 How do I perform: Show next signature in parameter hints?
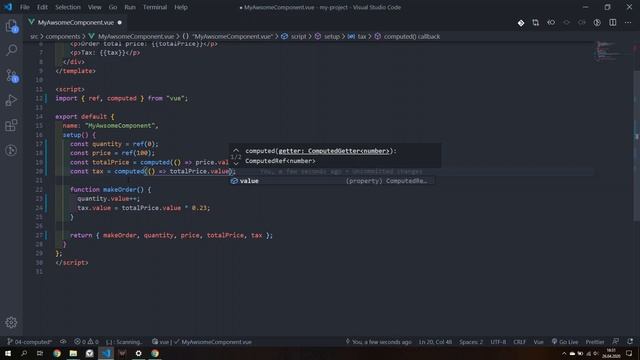click(x=236, y=163)
